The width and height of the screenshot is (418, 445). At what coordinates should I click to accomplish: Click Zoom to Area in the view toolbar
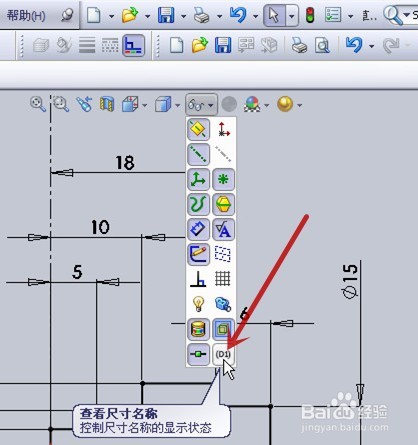tap(61, 104)
